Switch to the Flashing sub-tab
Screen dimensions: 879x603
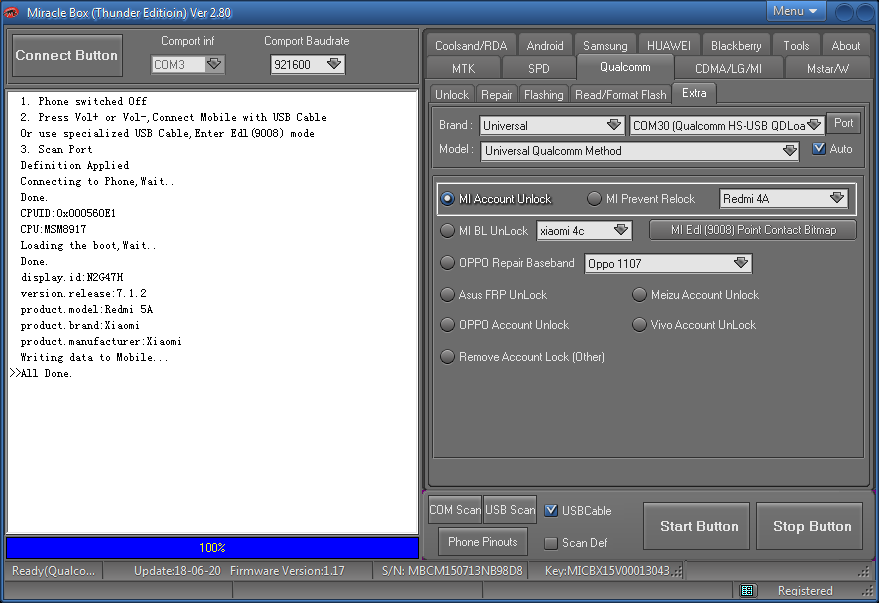[543, 95]
